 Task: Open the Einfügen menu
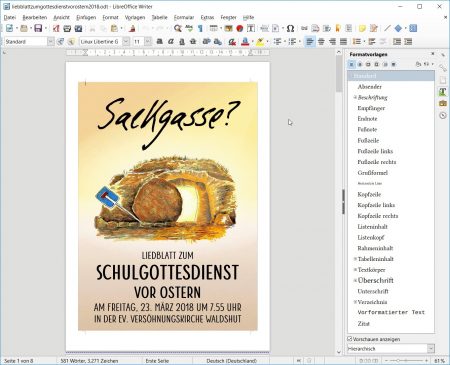click(x=86, y=17)
